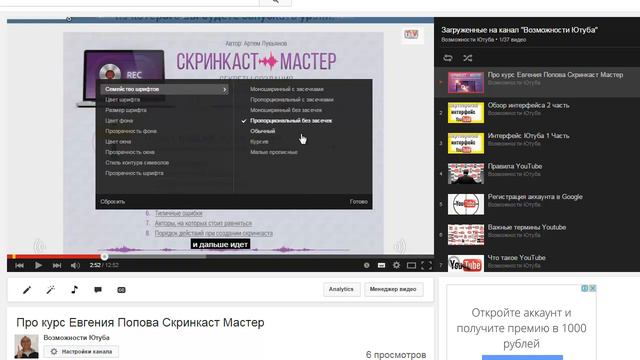Screen dimensions: 640x360
Task: Open playlist video Интерфейс Ютуба 1 Часть
Action: (537, 143)
